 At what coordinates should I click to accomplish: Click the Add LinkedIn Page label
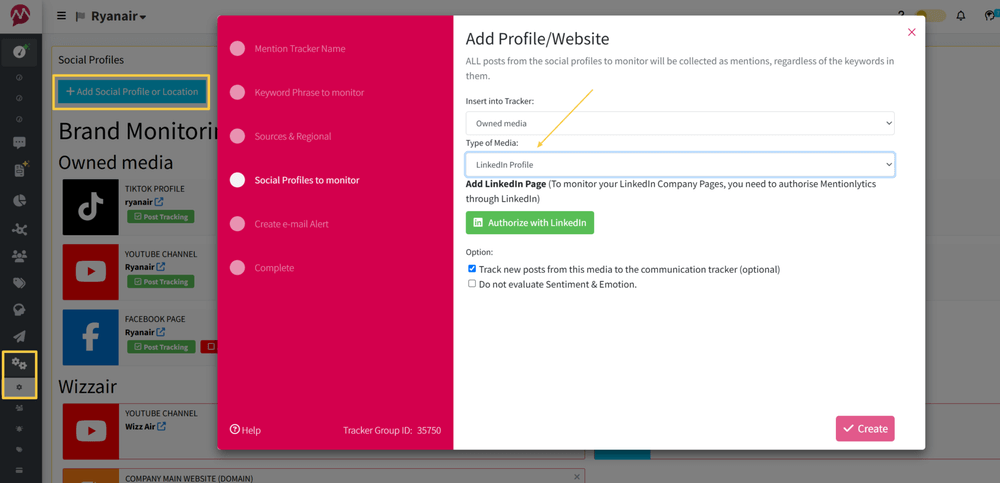pyautogui.click(x=506, y=184)
